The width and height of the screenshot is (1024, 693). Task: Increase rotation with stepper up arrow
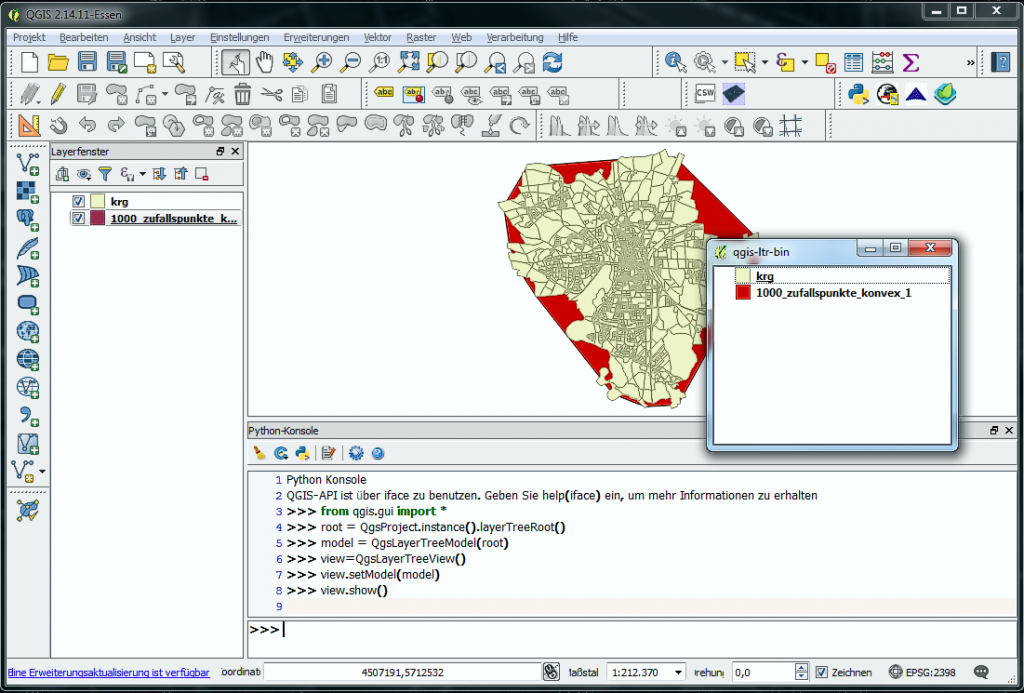tap(801, 668)
